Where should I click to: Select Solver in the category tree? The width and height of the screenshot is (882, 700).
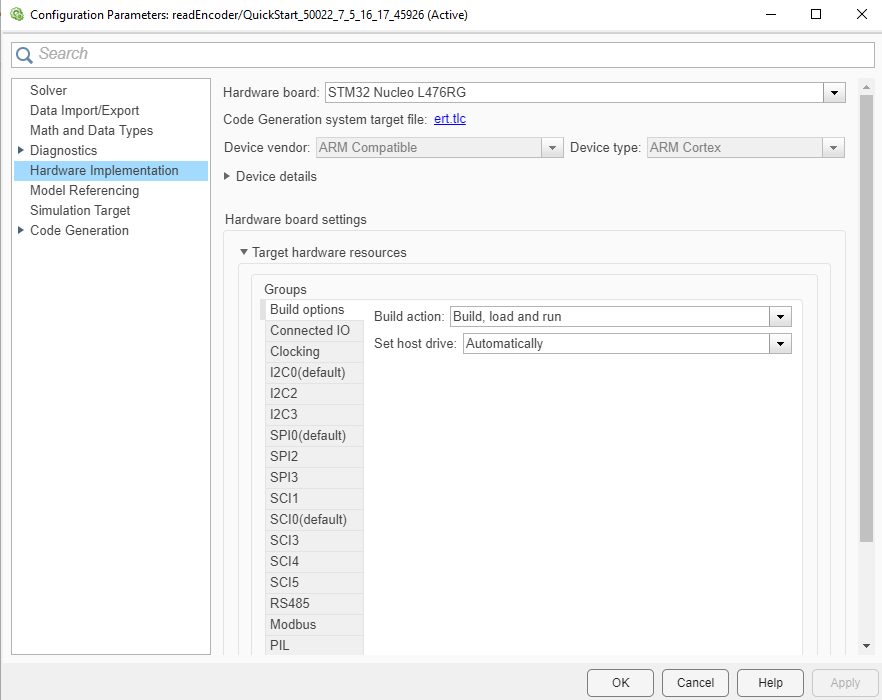(48, 91)
